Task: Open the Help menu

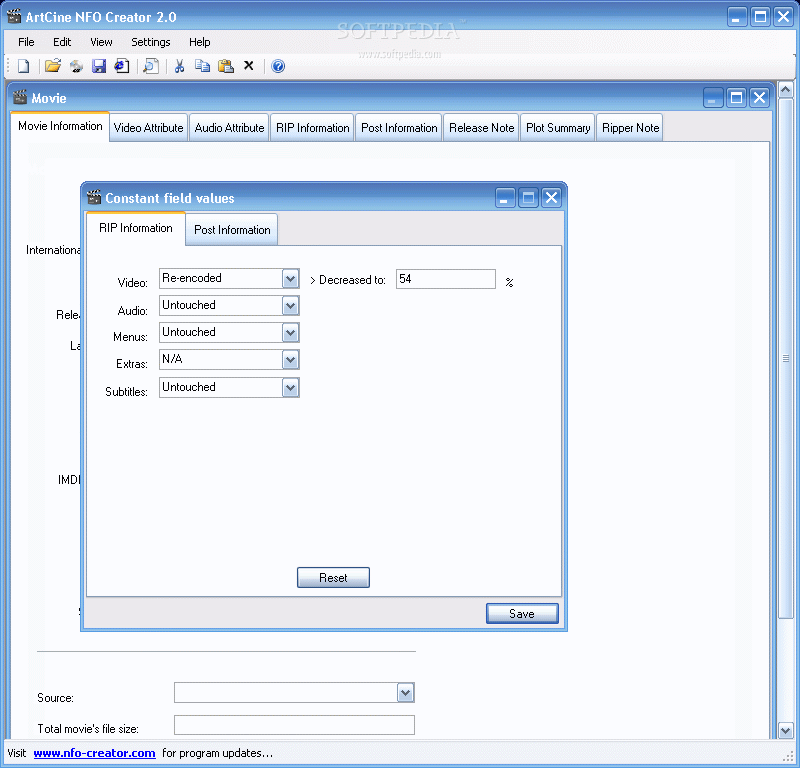Action: (199, 42)
